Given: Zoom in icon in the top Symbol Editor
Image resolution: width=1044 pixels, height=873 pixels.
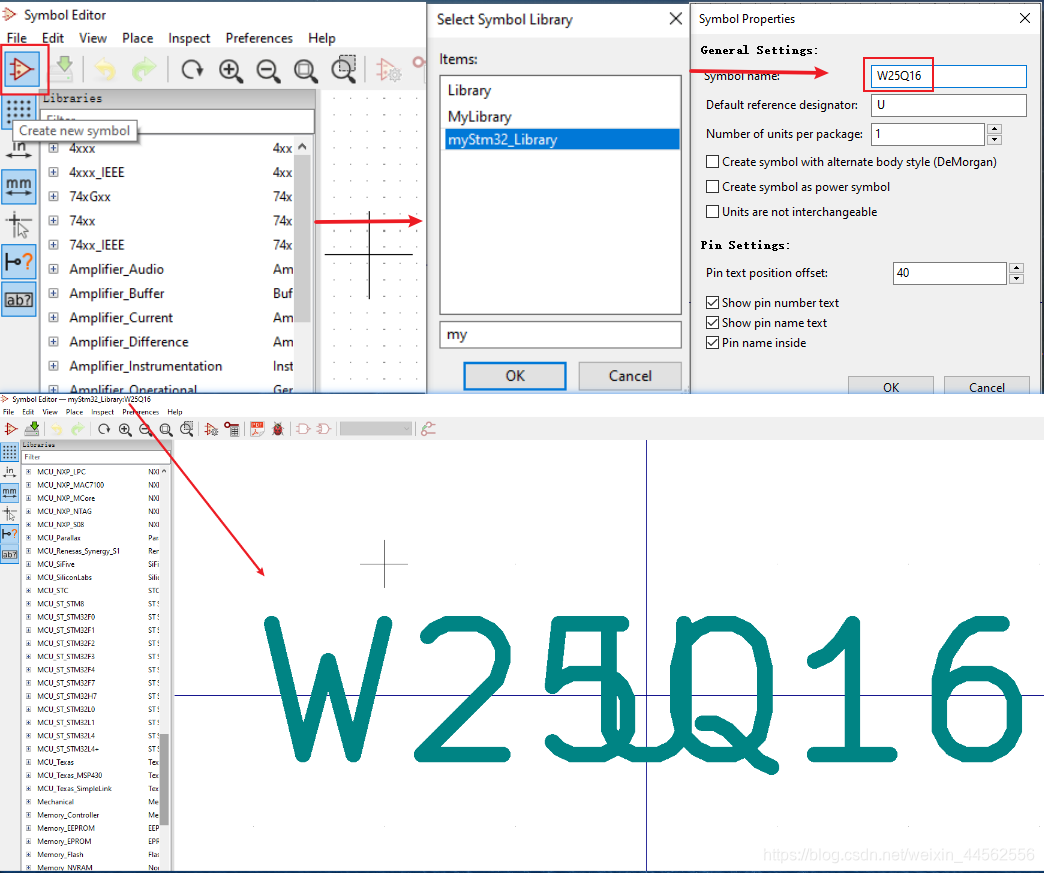Looking at the screenshot, I should (230, 70).
